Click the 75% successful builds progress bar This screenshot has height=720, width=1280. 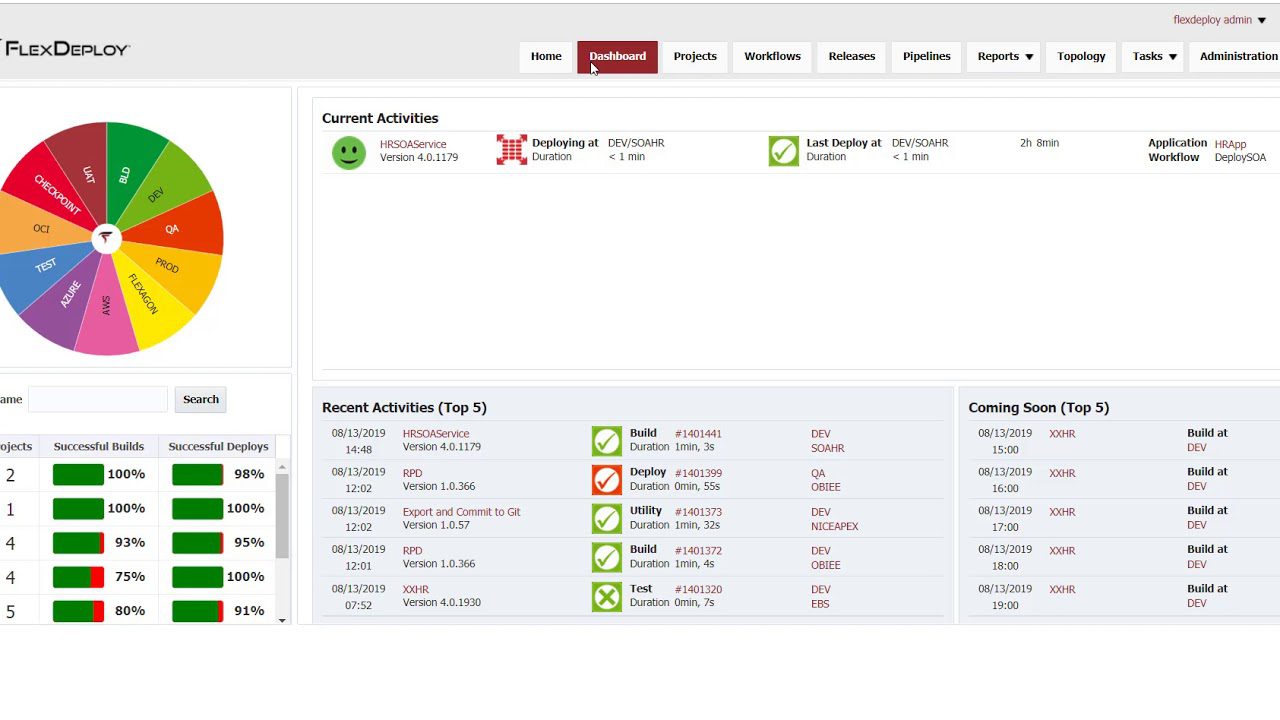coord(78,577)
